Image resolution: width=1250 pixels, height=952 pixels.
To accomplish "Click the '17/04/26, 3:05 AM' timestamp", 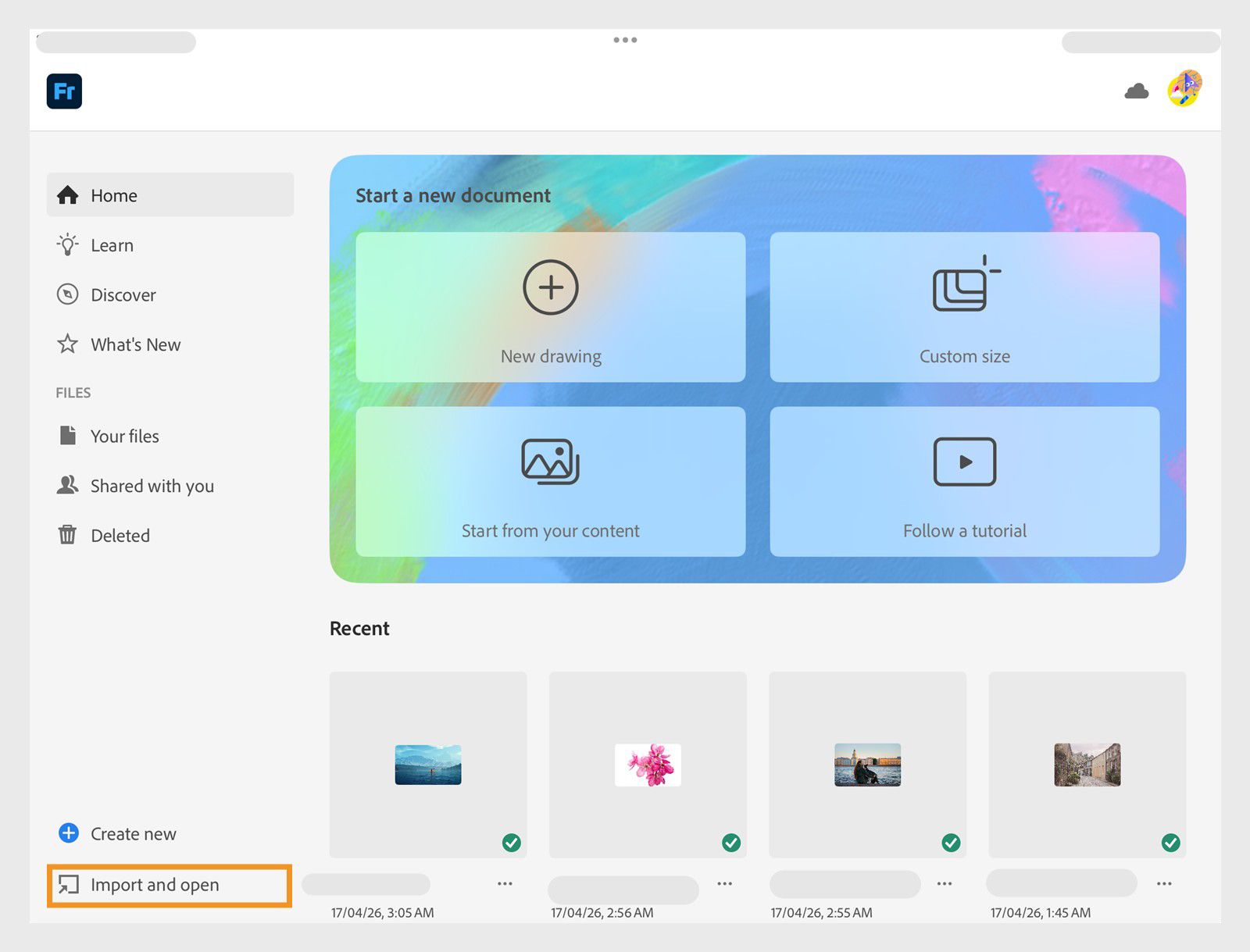I will coord(382,912).
